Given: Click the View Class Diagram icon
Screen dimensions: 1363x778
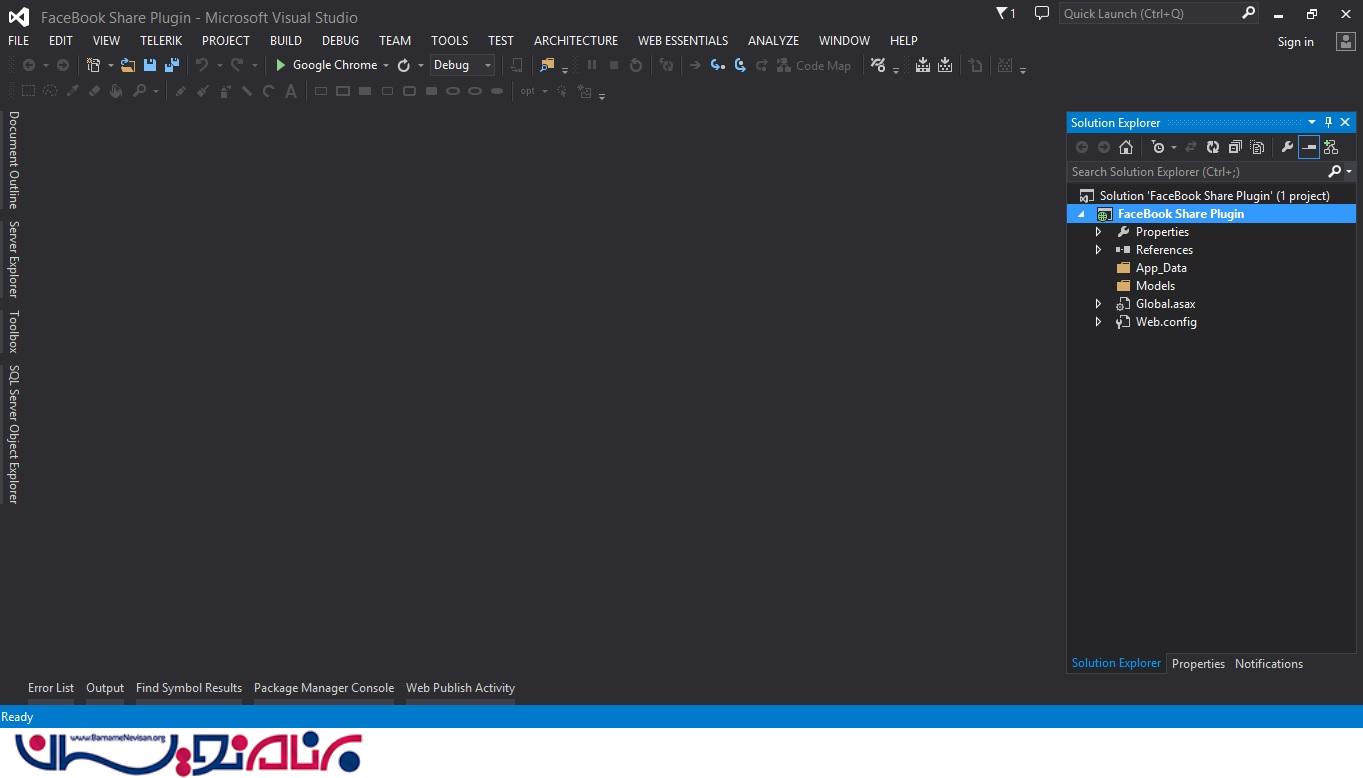Looking at the screenshot, I should pyautogui.click(x=1331, y=147).
